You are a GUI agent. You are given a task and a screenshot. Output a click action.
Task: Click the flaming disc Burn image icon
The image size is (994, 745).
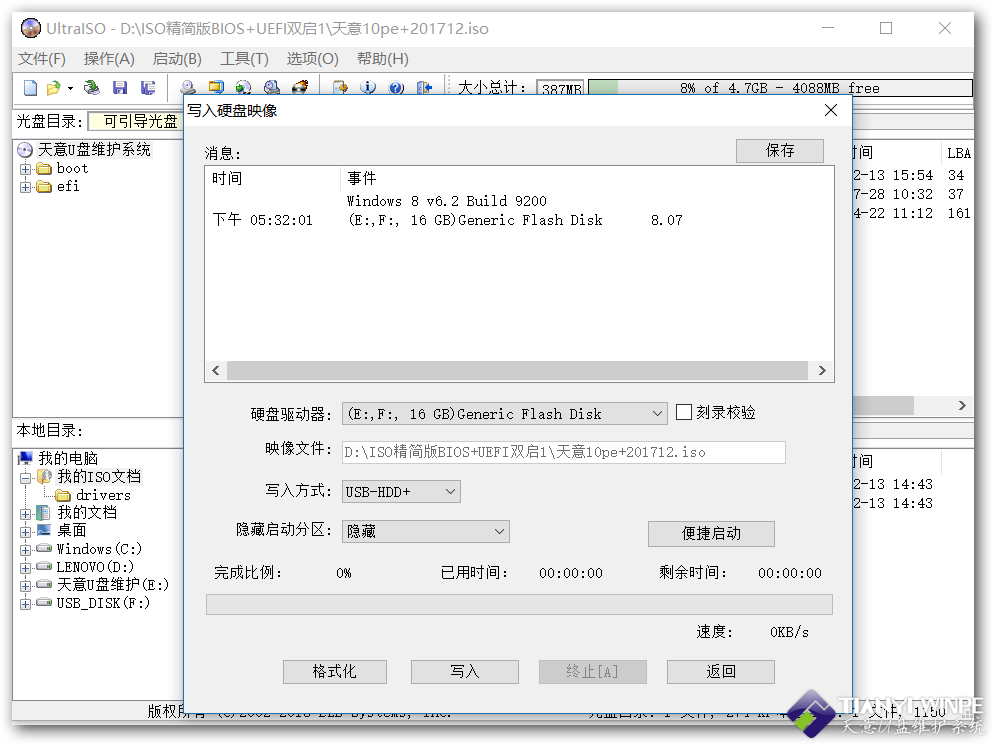[x=300, y=87]
